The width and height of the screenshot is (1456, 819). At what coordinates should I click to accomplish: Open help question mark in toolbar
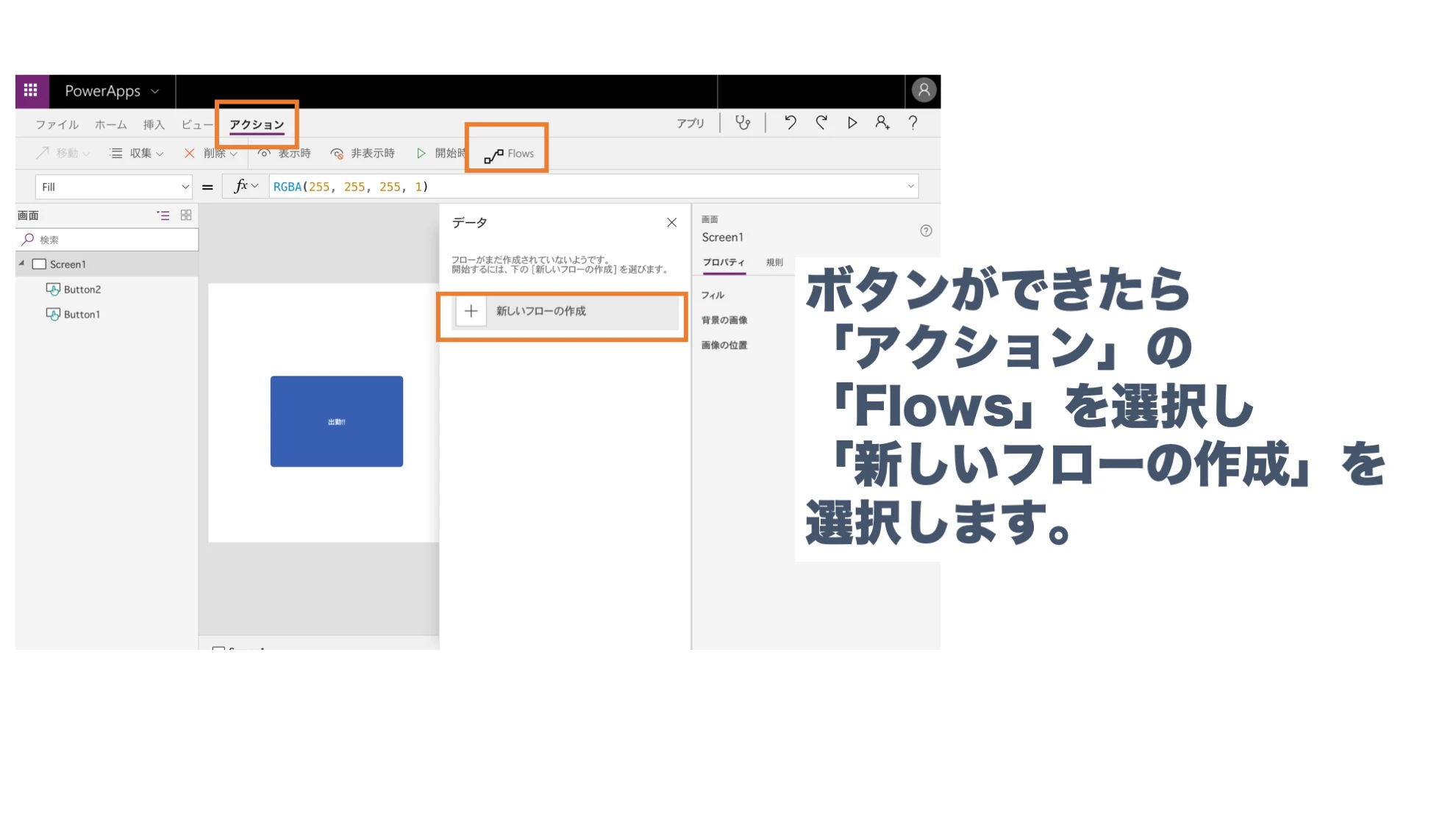pyautogui.click(x=913, y=123)
